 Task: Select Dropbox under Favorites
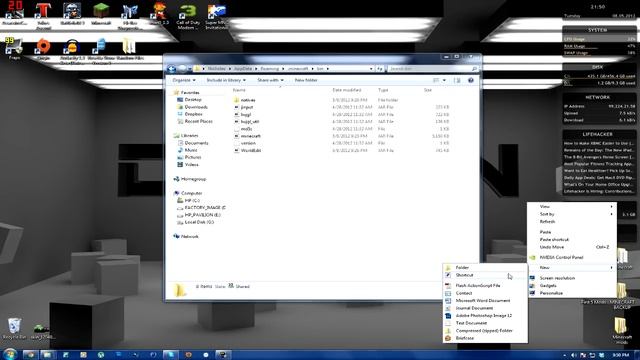(193, 114)
